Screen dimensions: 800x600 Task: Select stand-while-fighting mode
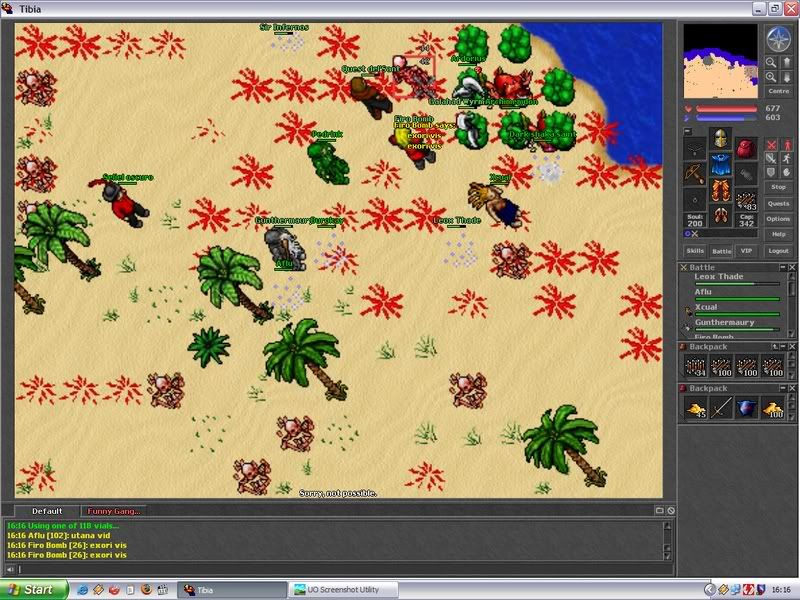(787, 145)
